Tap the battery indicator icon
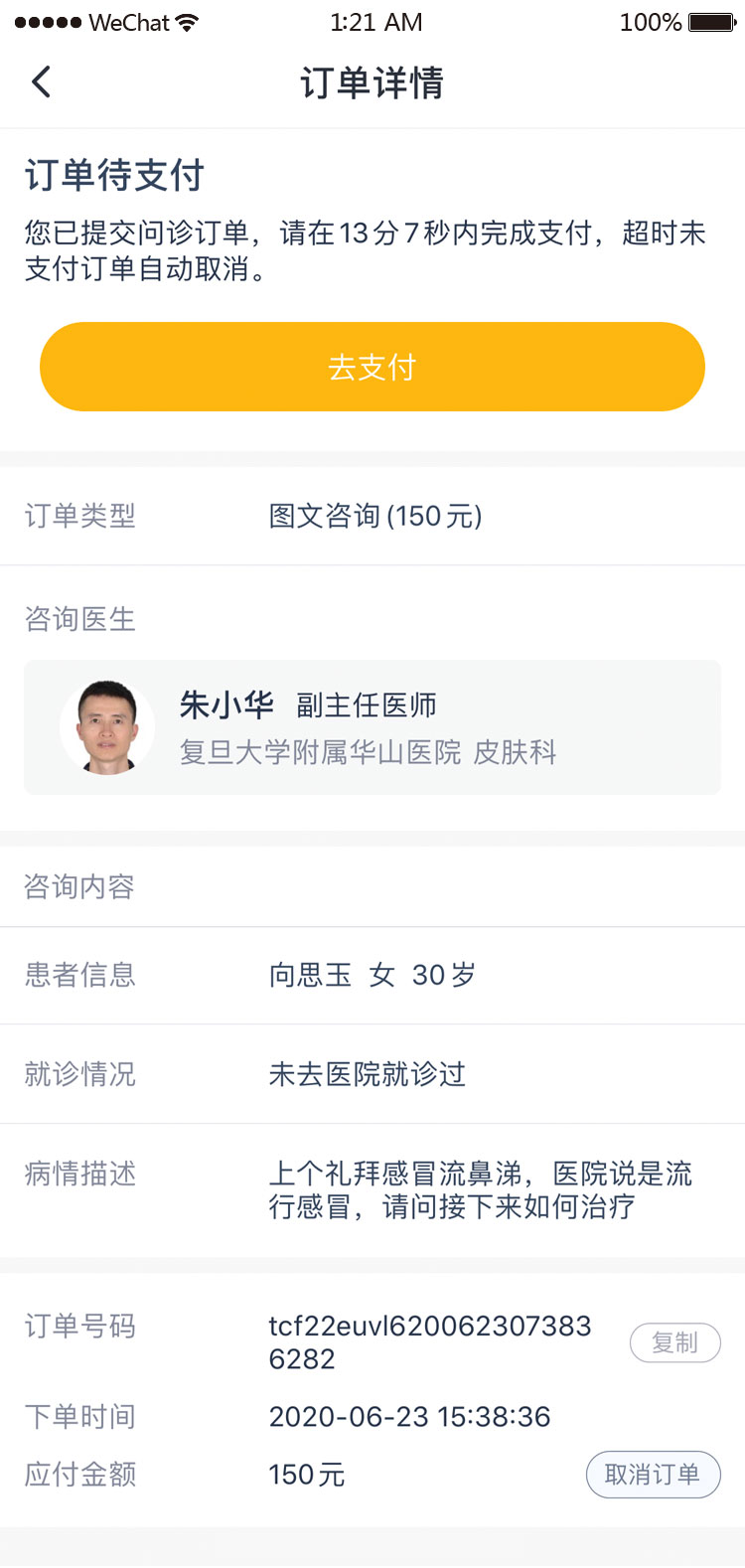 (711, 22)
